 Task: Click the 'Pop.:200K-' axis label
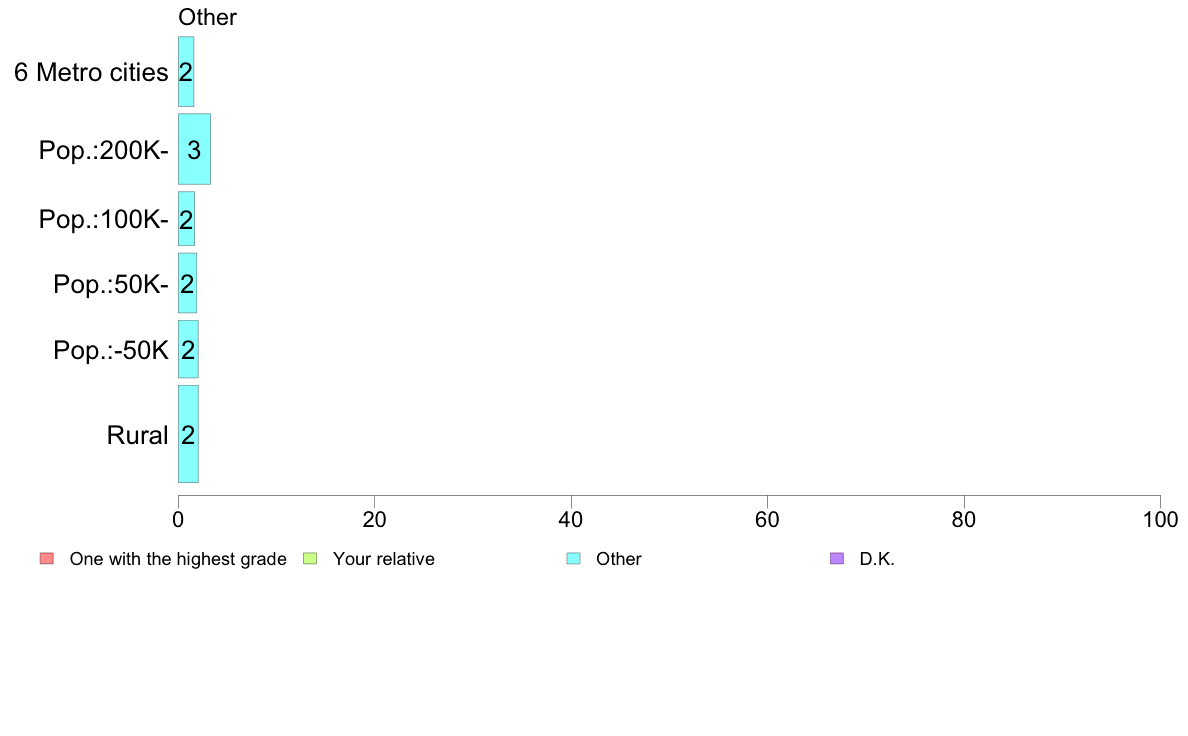(104, 150)
